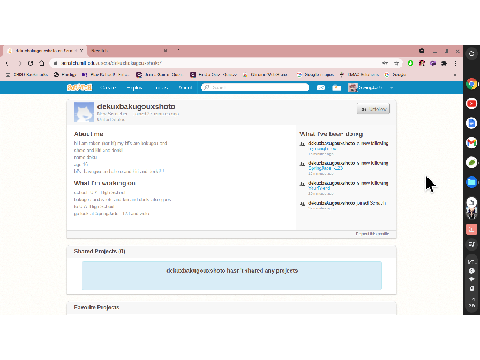Go back with the browser back arrow
This screenshot has height=360, width=480.
(7, 63)
